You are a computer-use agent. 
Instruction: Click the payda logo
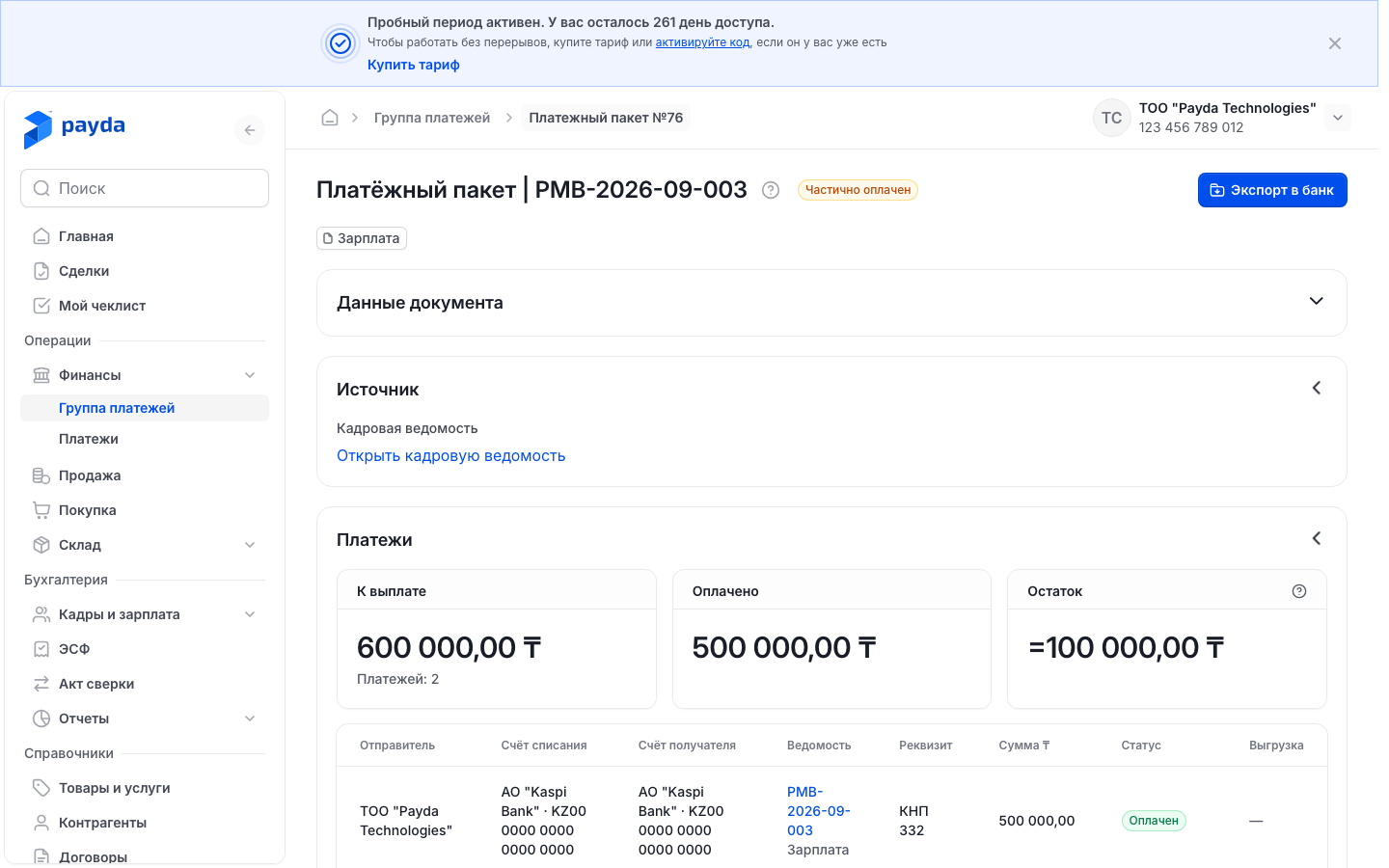point(74,129)
